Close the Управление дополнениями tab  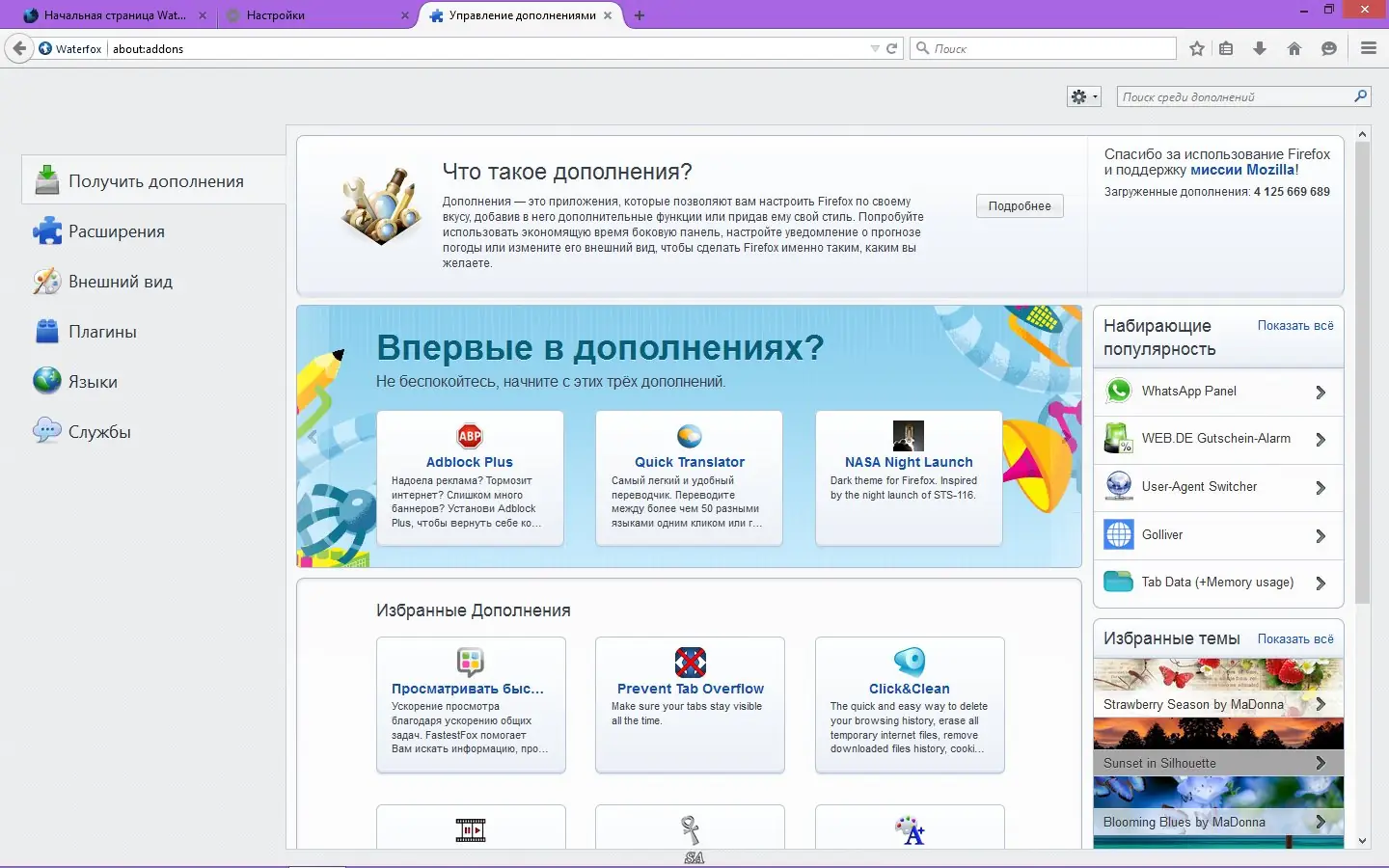coord(608,15)
